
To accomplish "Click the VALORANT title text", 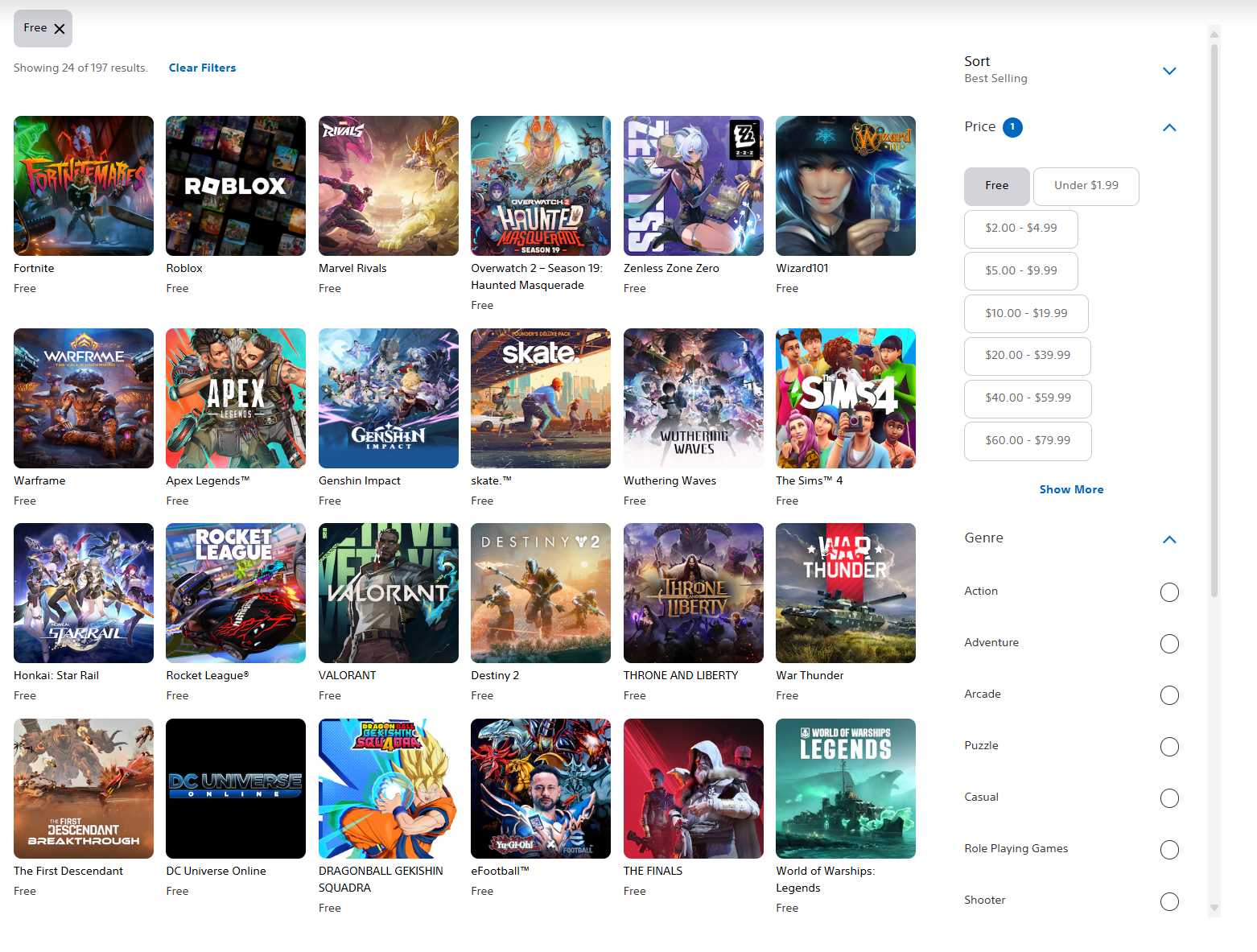I will [x=348, y=676].
